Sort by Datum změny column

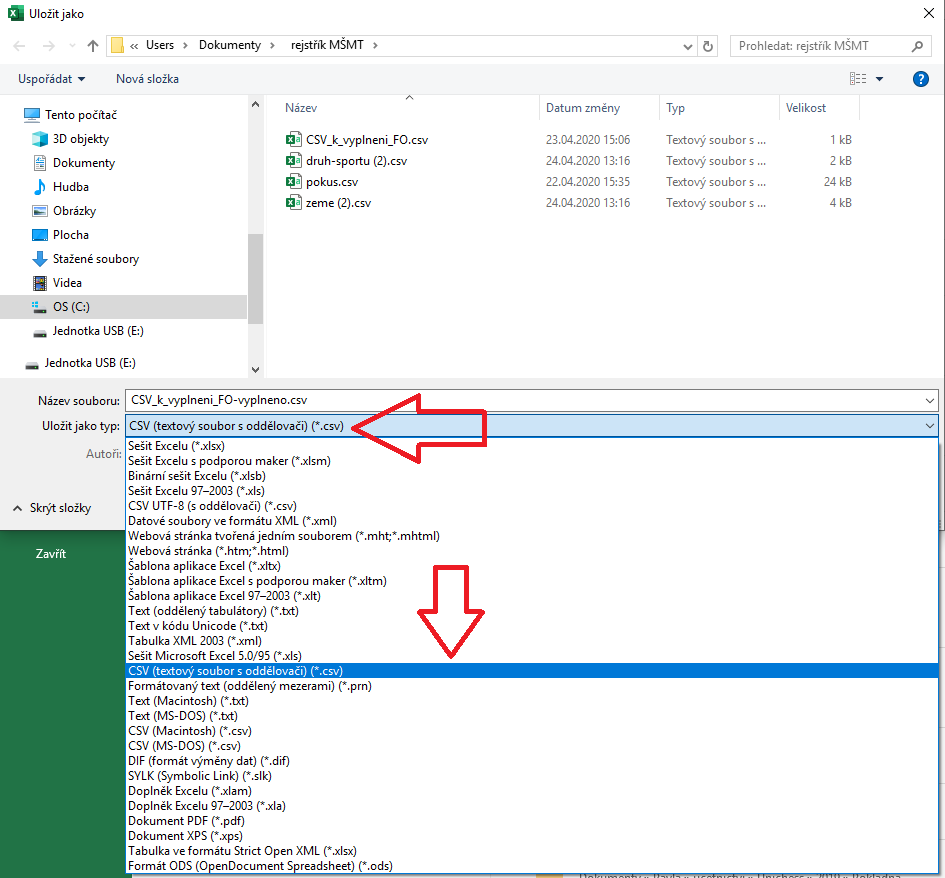point(582,108)
